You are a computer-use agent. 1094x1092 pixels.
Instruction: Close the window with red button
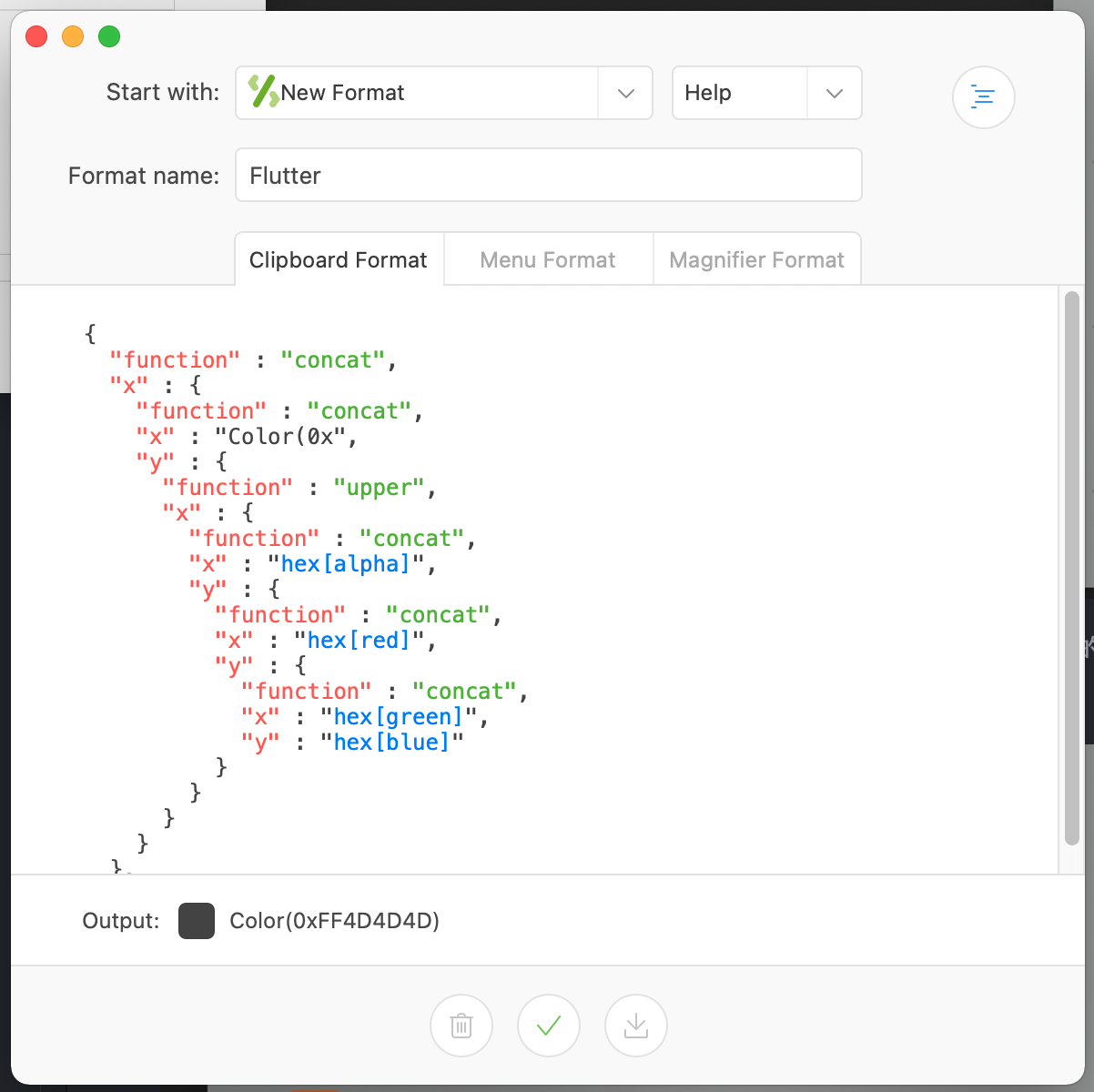pos(36,36)
